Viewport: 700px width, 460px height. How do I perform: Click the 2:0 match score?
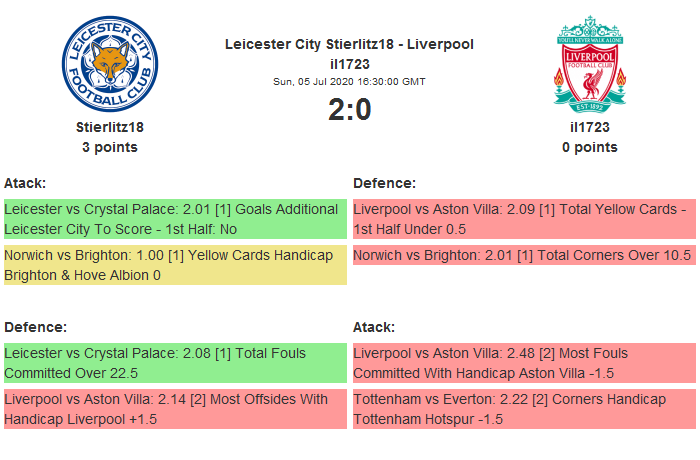coord(349,110)
